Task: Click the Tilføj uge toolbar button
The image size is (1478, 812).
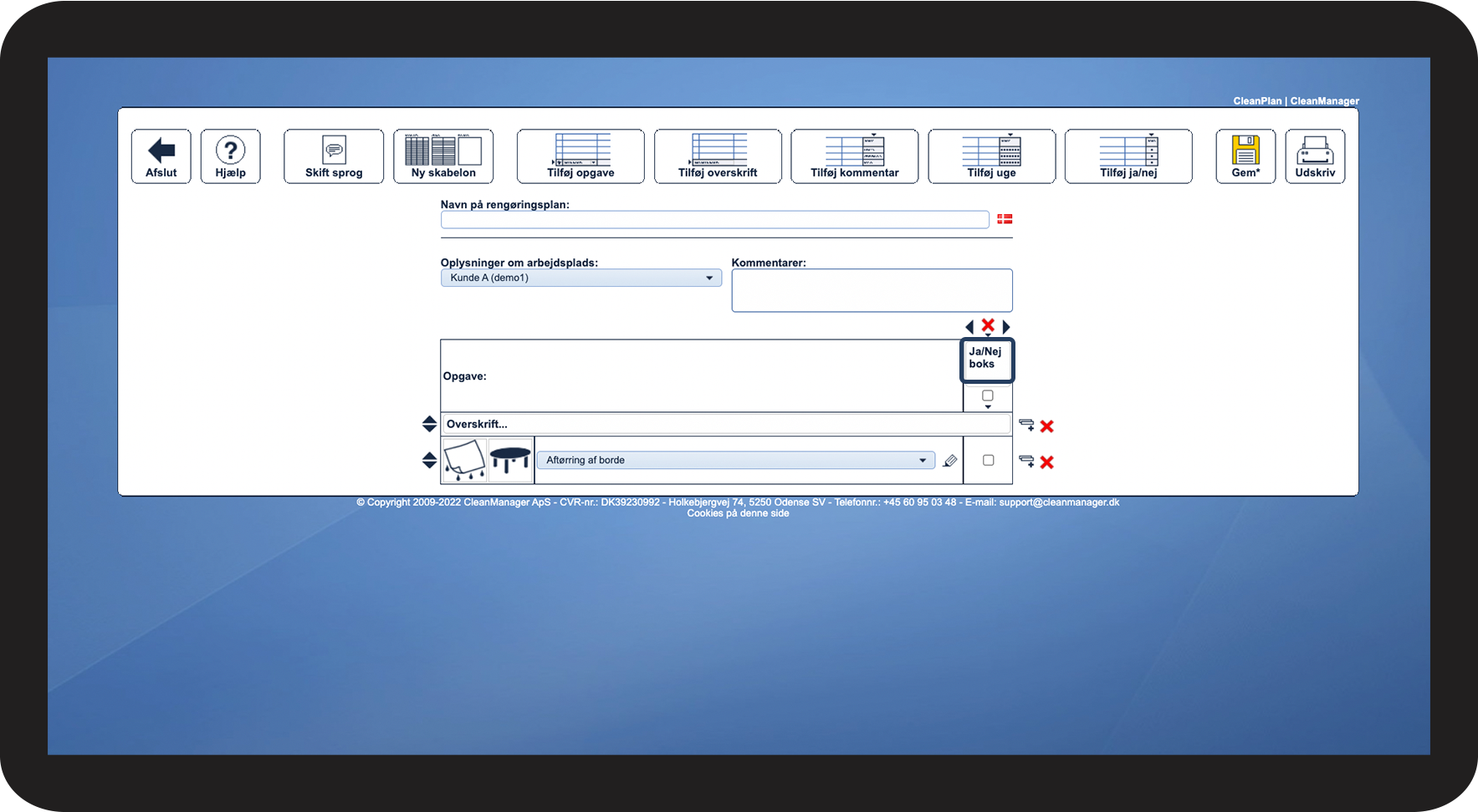Action: click(x=991, y=156)
